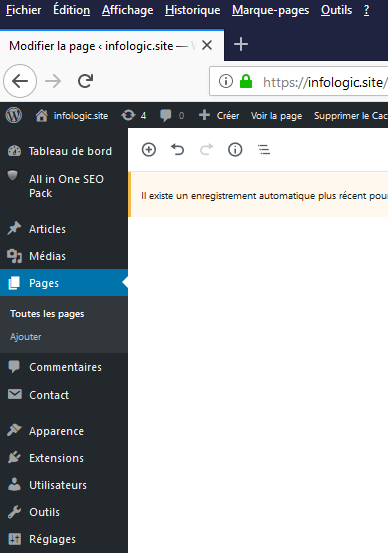388x553 pixels.
Task: Open the infologic.site home link
Action: (x=72, y=116)
